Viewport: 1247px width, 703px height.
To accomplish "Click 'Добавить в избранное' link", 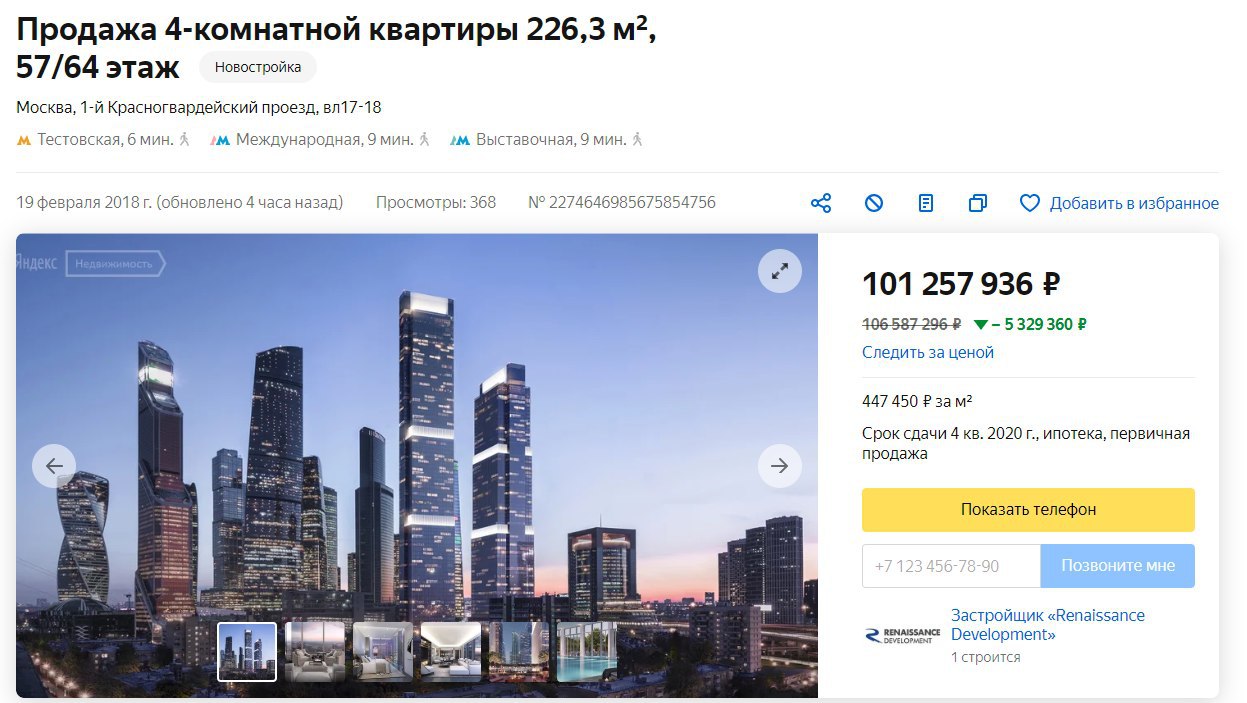I will pyautogui.click(x=1134, y=203).
